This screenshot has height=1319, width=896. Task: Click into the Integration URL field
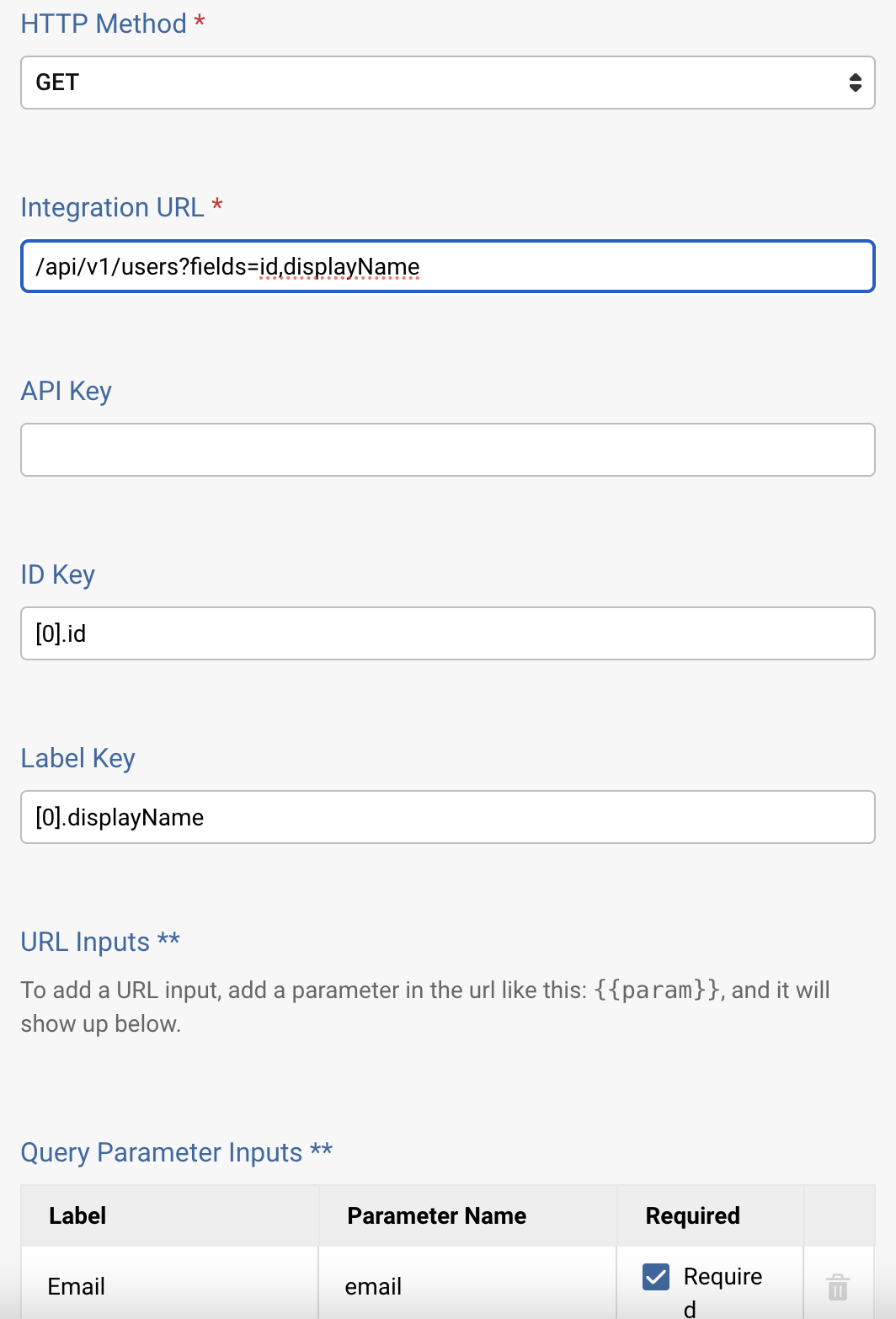tap(447, 267)
